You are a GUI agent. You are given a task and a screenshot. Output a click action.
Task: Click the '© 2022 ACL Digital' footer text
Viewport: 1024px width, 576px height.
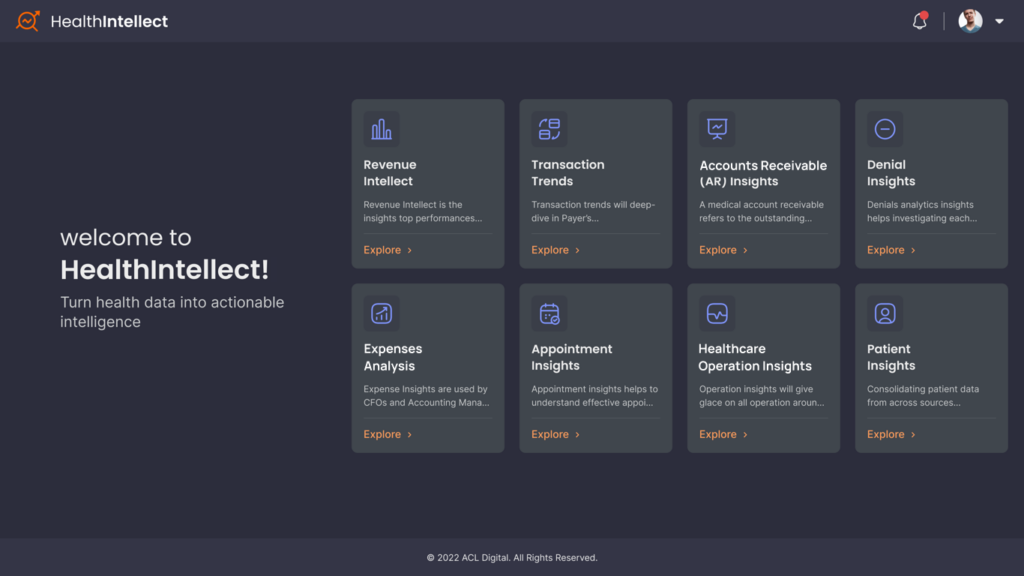pos(512,558)
